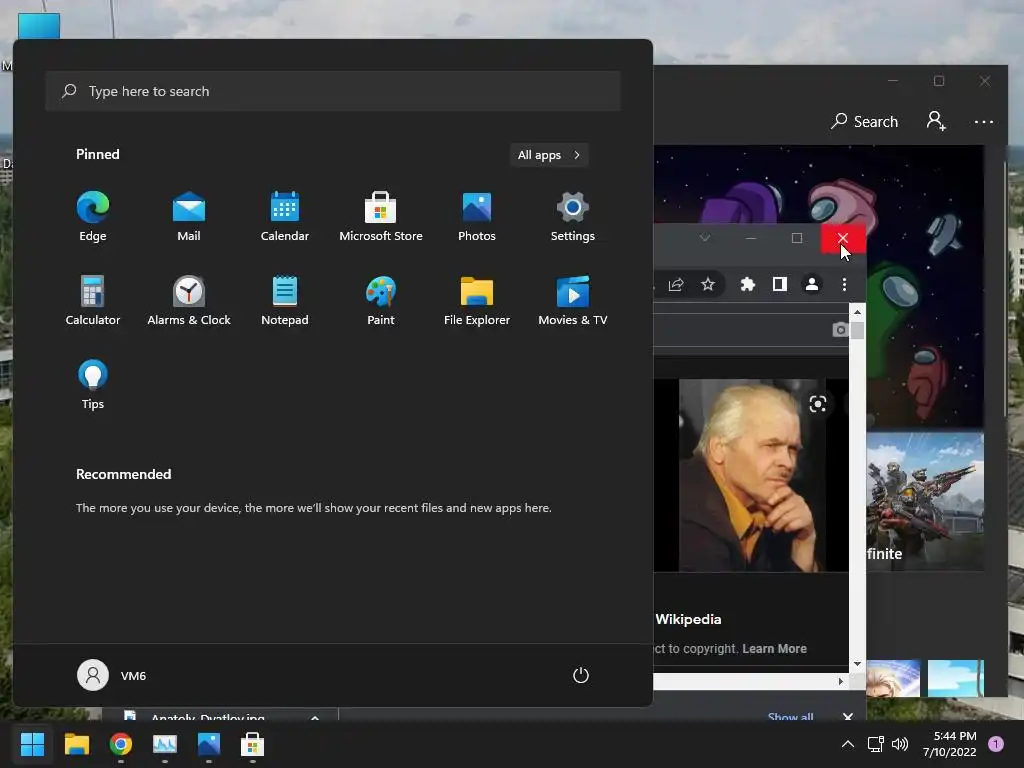Open Microsoft Store on the taskbar
1024x768 pixels.
coord(253,744)
